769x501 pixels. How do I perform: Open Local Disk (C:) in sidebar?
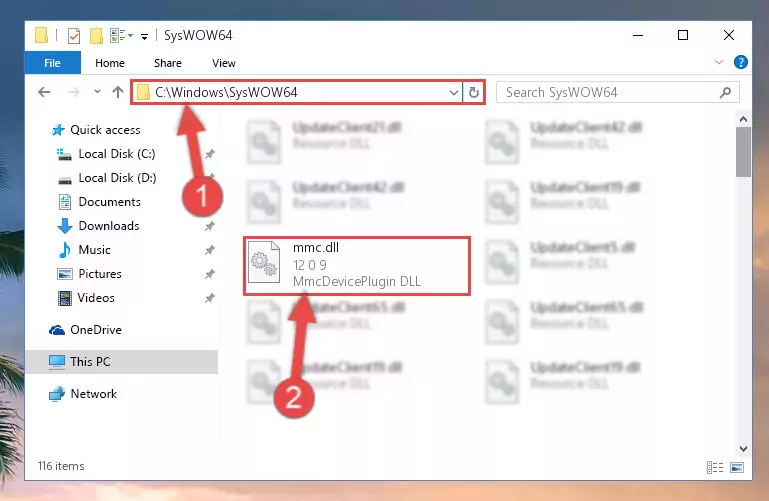tap(117, 154)
